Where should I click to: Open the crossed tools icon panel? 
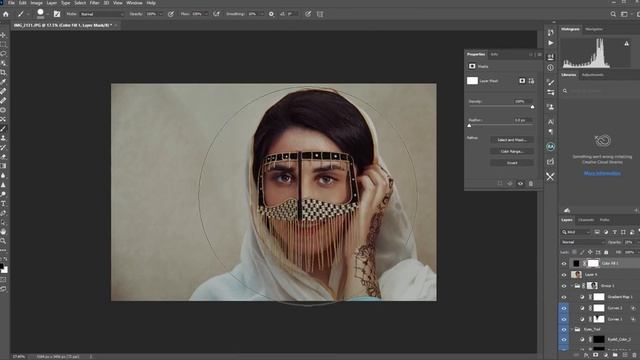[x=551, y=177]
